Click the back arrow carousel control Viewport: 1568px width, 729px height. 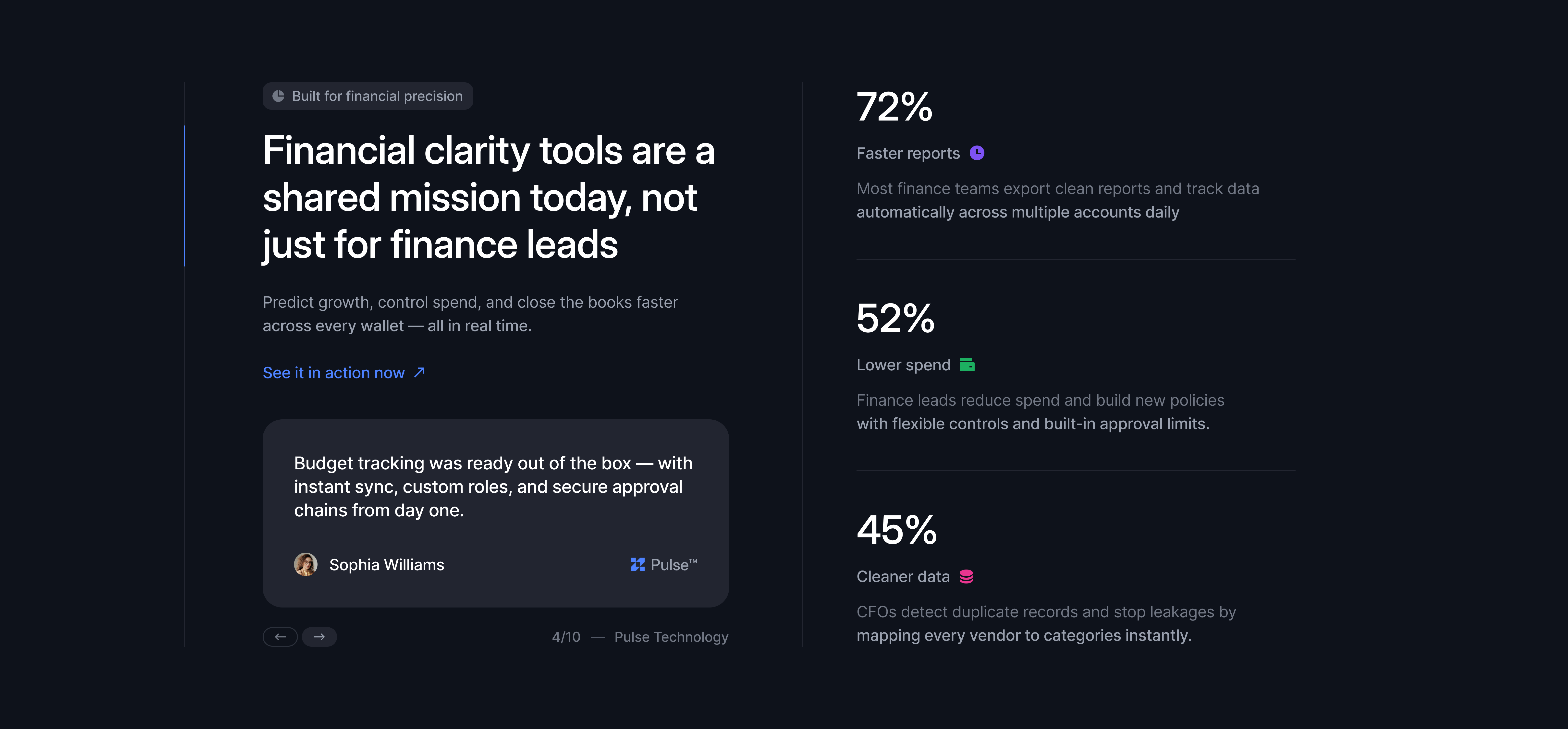[x=280, y=636]
